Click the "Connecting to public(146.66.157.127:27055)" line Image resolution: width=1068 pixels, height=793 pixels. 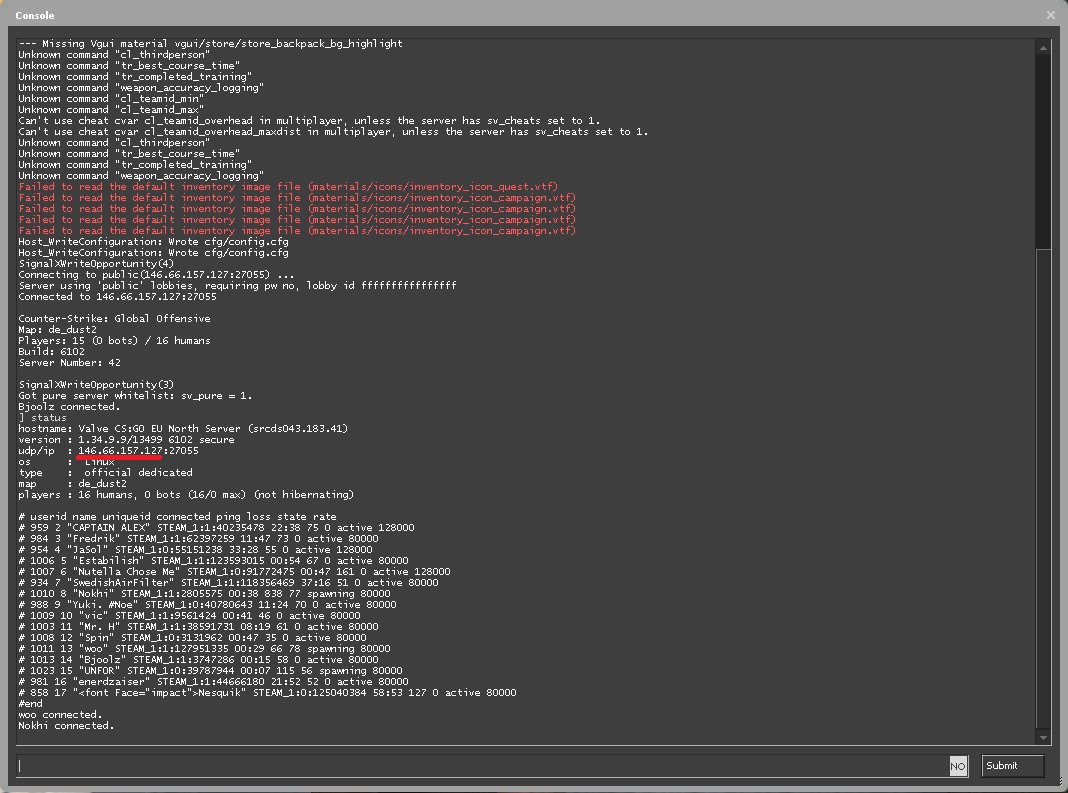pos(156,275)
